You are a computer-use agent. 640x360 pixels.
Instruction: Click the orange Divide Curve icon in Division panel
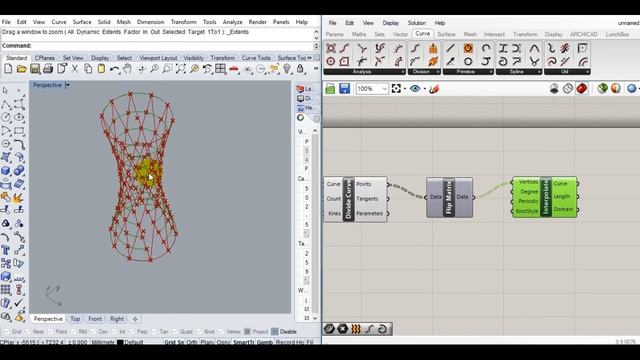click(x=433, y=48)
